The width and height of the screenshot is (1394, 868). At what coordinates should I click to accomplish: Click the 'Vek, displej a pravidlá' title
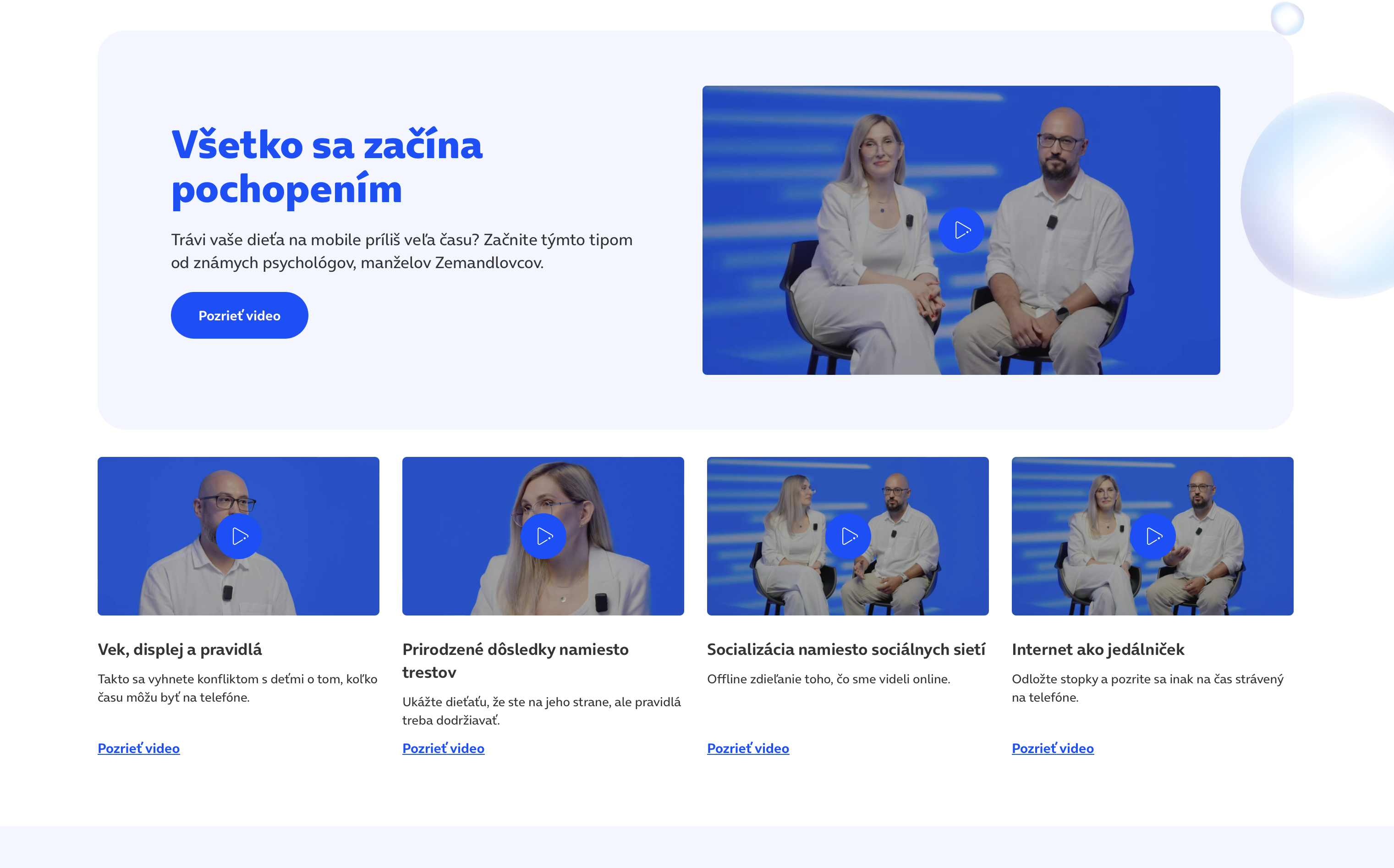click(180, 649)
